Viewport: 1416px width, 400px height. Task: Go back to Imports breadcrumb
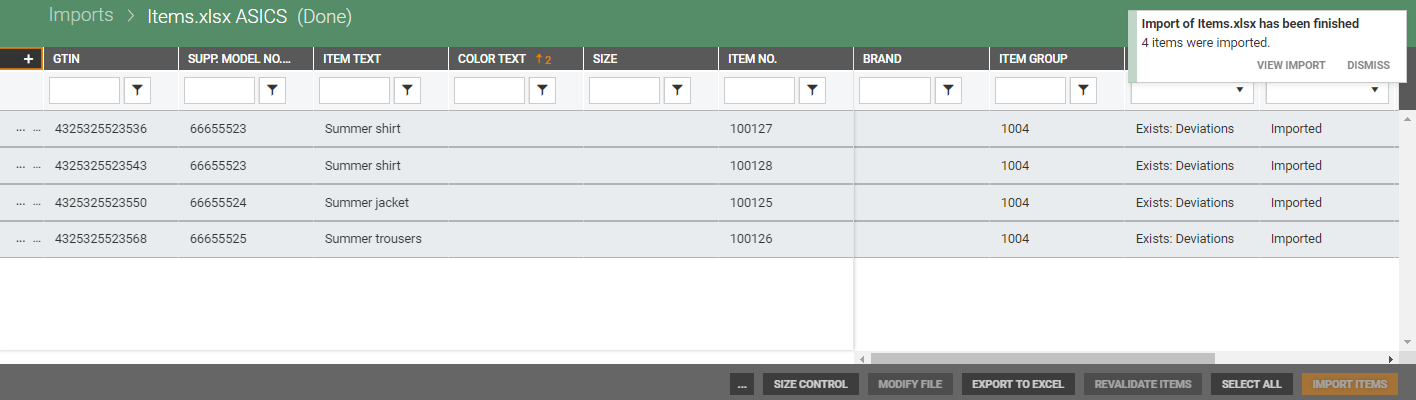click(81, 16)
